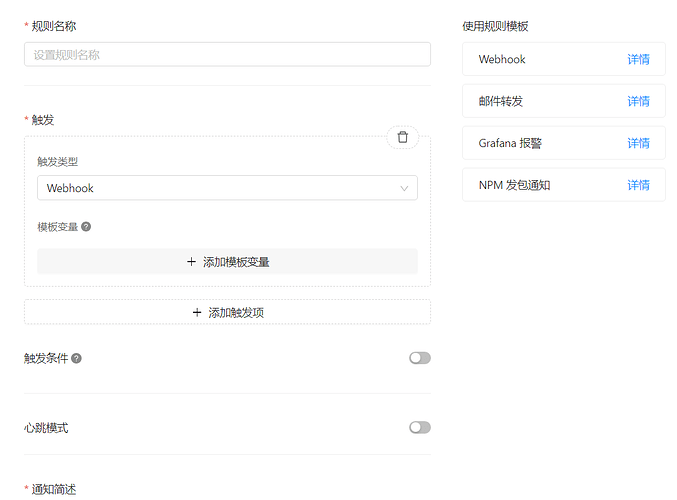Screen dimensions: 677x500
Task: Open the help icon next to 触发条件
Action: pyautogui.click(x=76, y=358)
